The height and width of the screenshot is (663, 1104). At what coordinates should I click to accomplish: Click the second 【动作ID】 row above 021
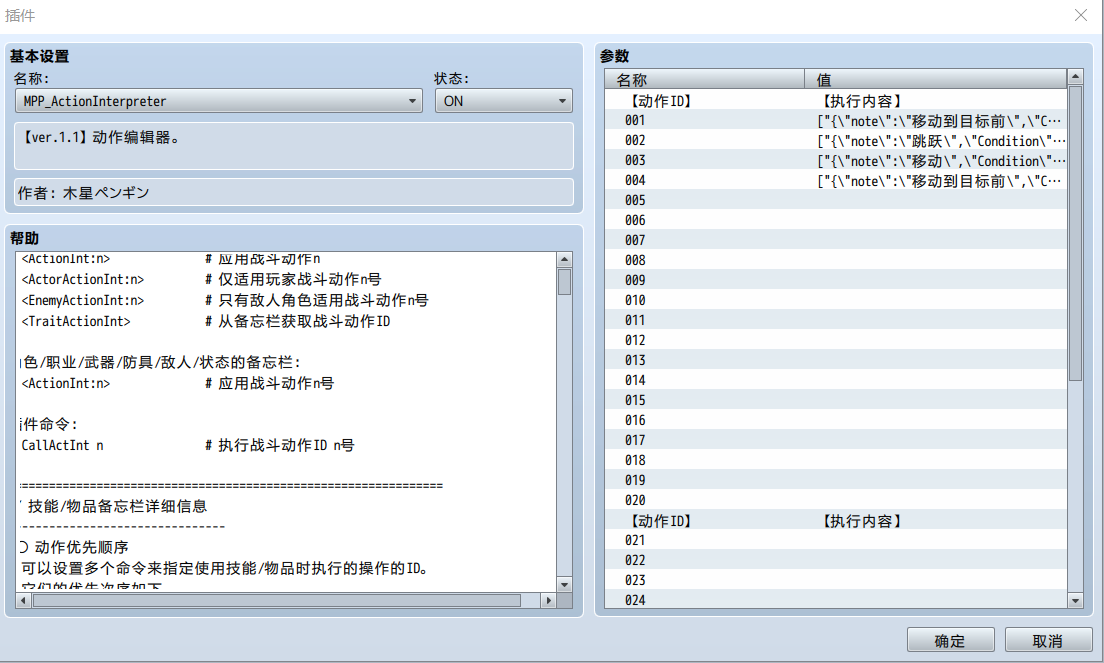[836, 521]
